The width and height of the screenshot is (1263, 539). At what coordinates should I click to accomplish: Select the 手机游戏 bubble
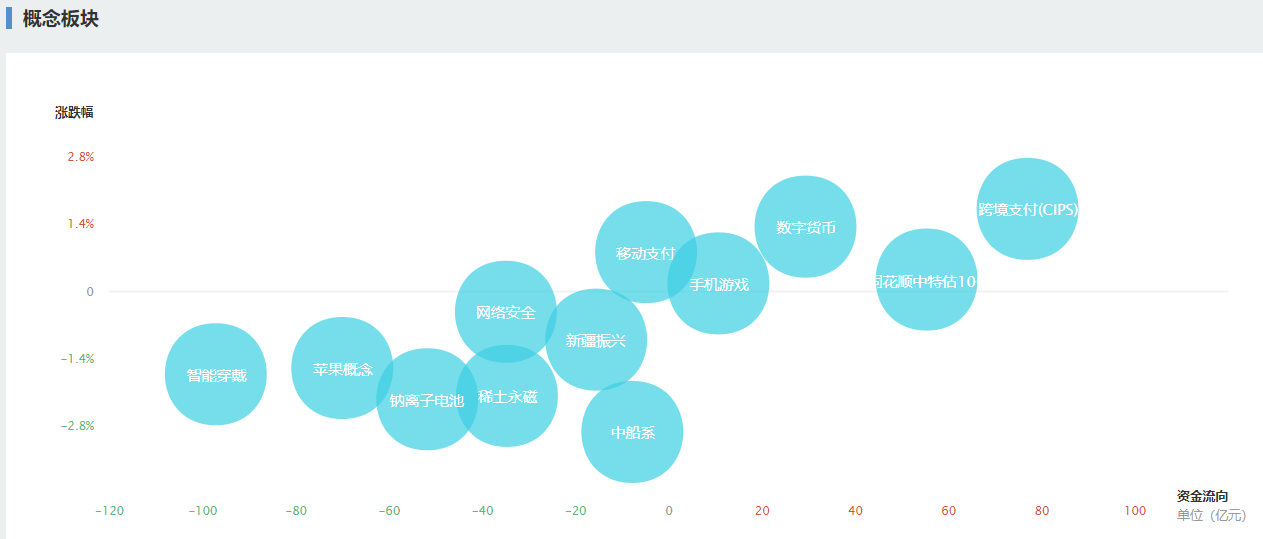pos(718,283)
